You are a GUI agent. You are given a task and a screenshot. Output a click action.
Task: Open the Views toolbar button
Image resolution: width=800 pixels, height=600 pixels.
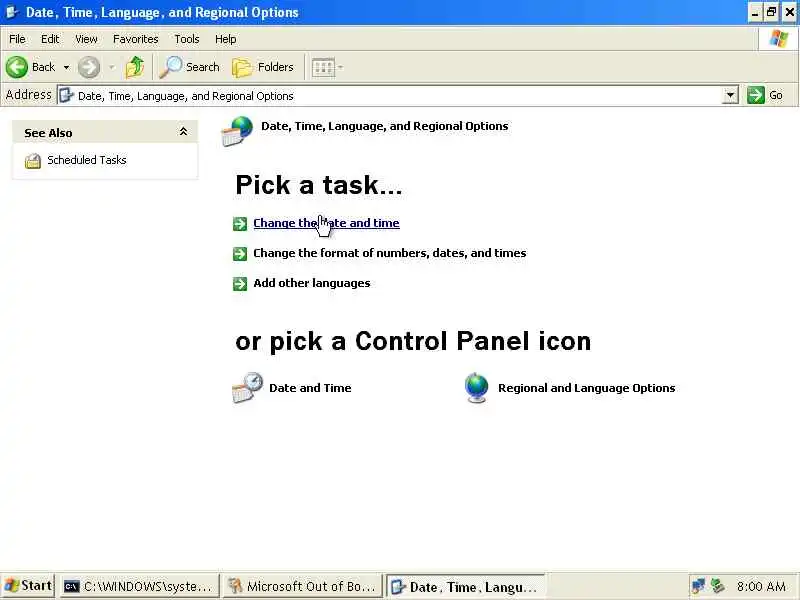click(327, 67)
